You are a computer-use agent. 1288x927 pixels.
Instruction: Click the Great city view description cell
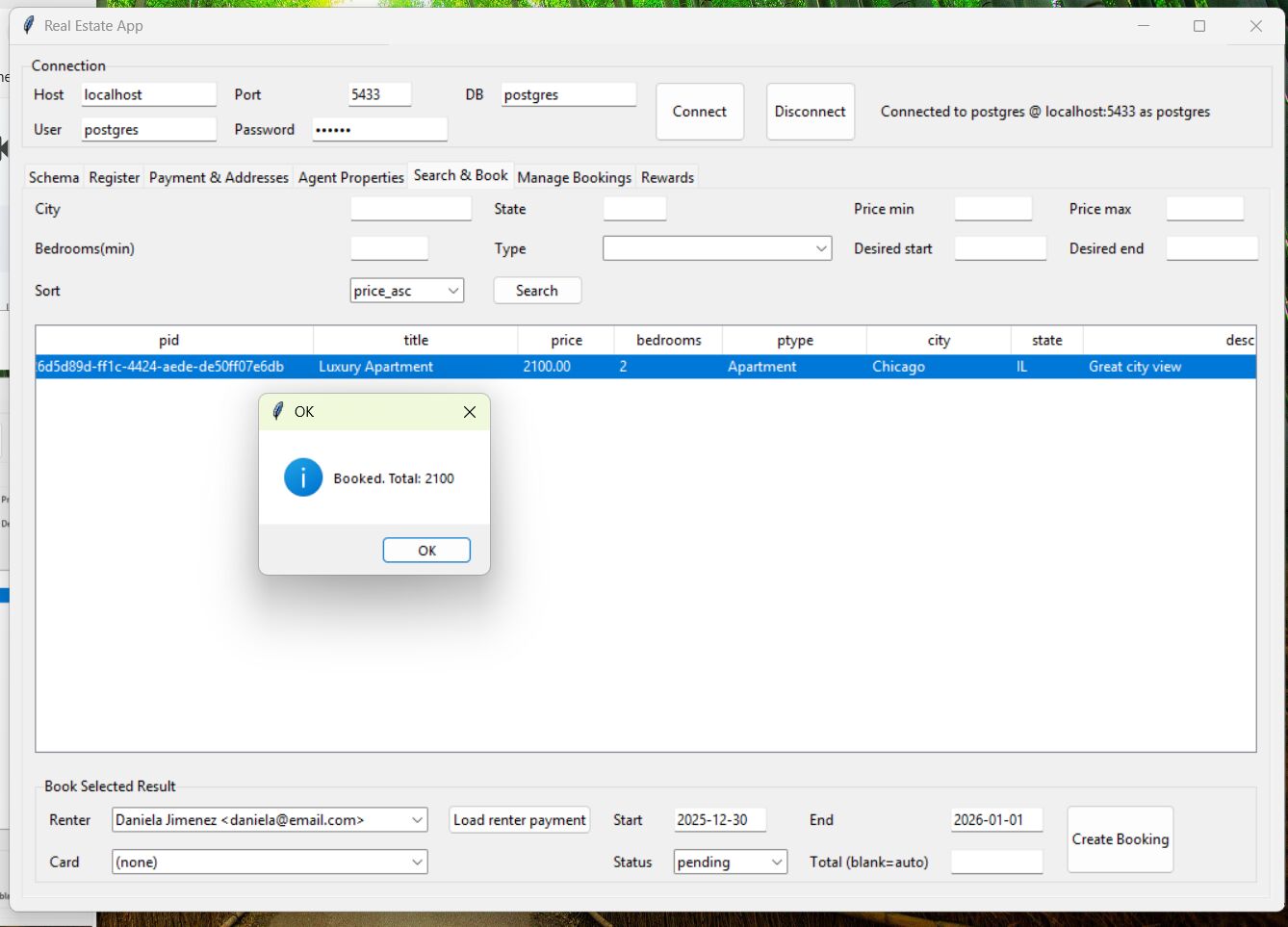point(1170,367)
